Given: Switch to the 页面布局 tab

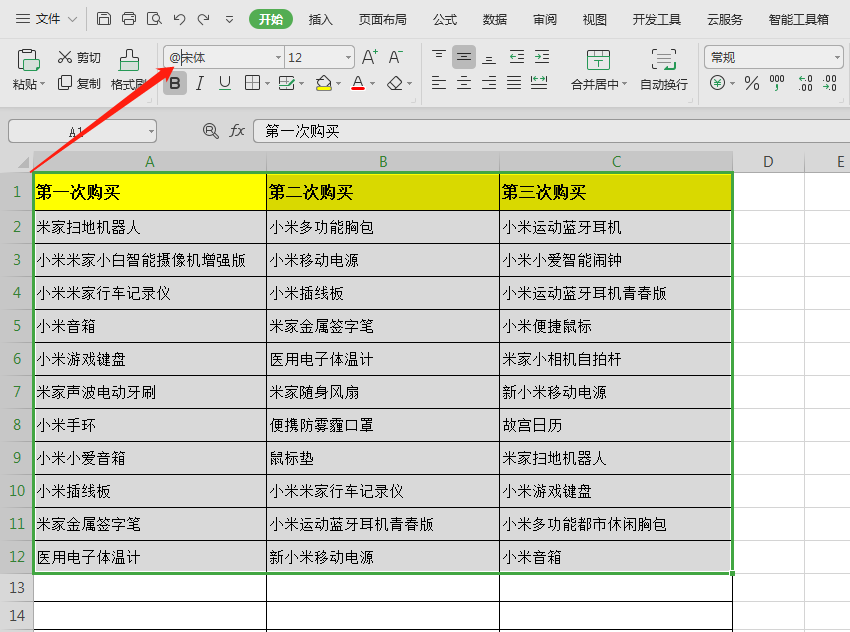Looking at the screenshot, I should [x=383, y=20].
